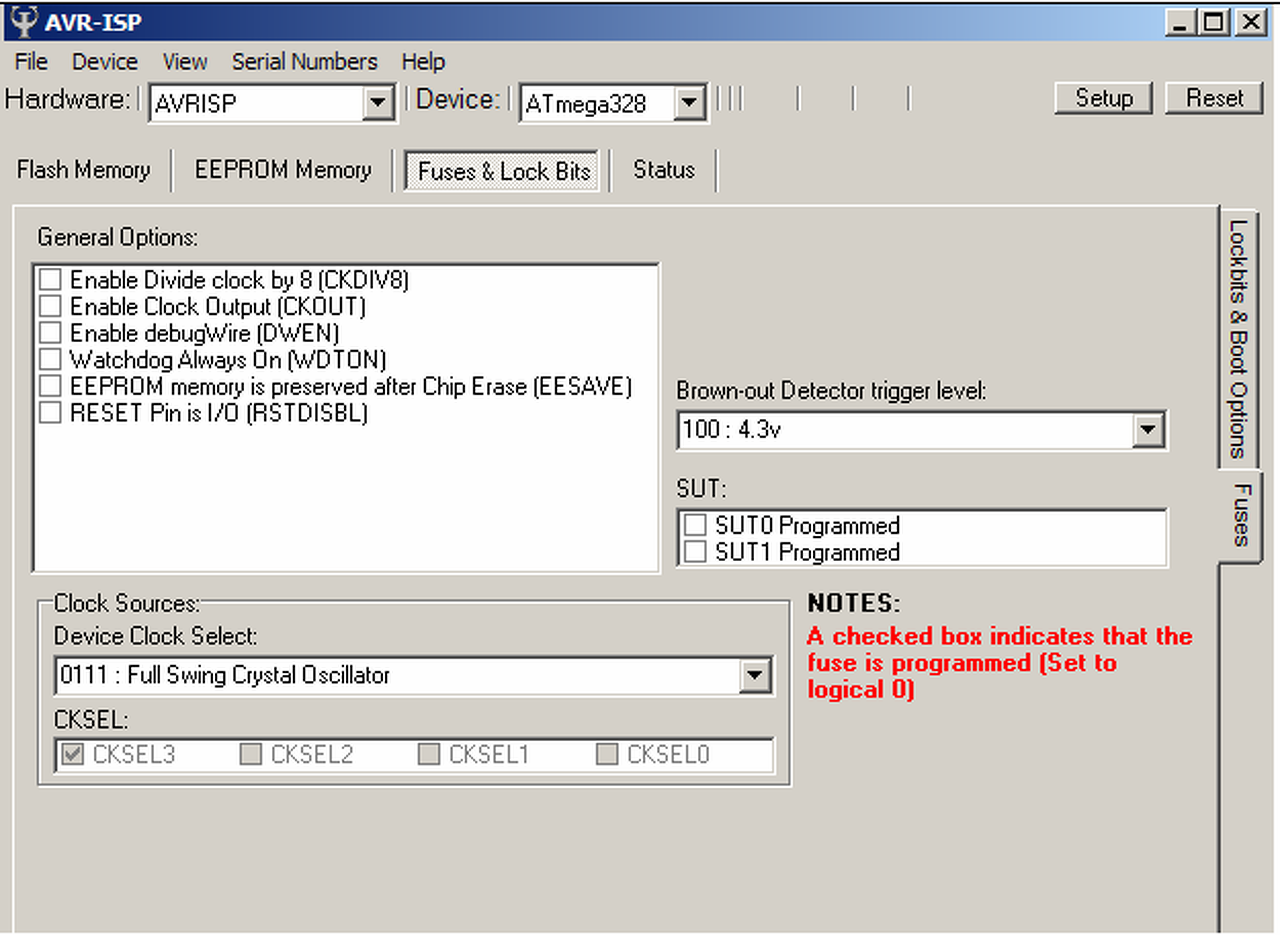
Task: Toggle EEPROM preserved after Chip Erase (EESAVE)
Action: point(50,386)
